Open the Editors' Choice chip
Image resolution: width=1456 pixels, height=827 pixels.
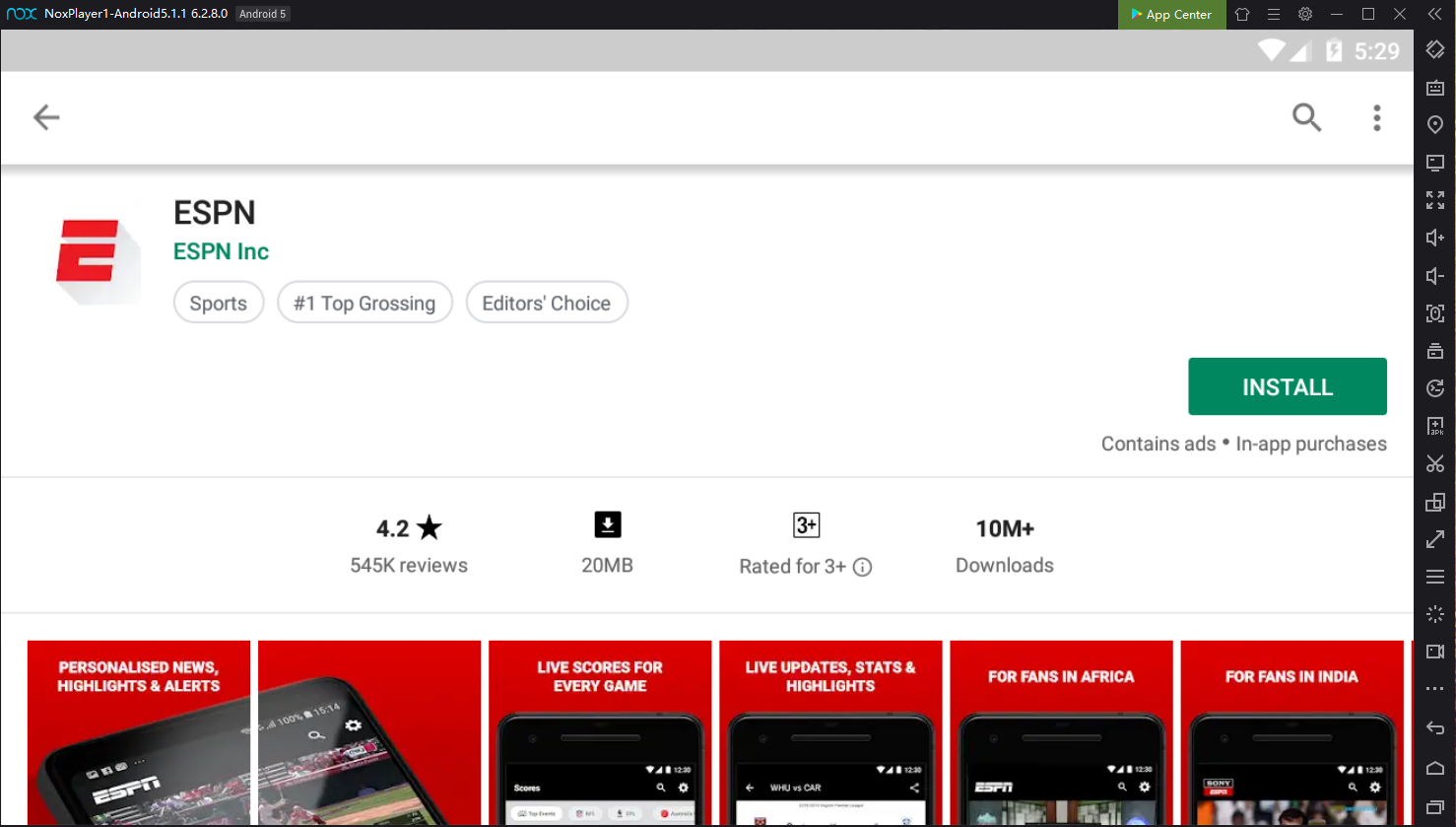(x=547, y=303)
